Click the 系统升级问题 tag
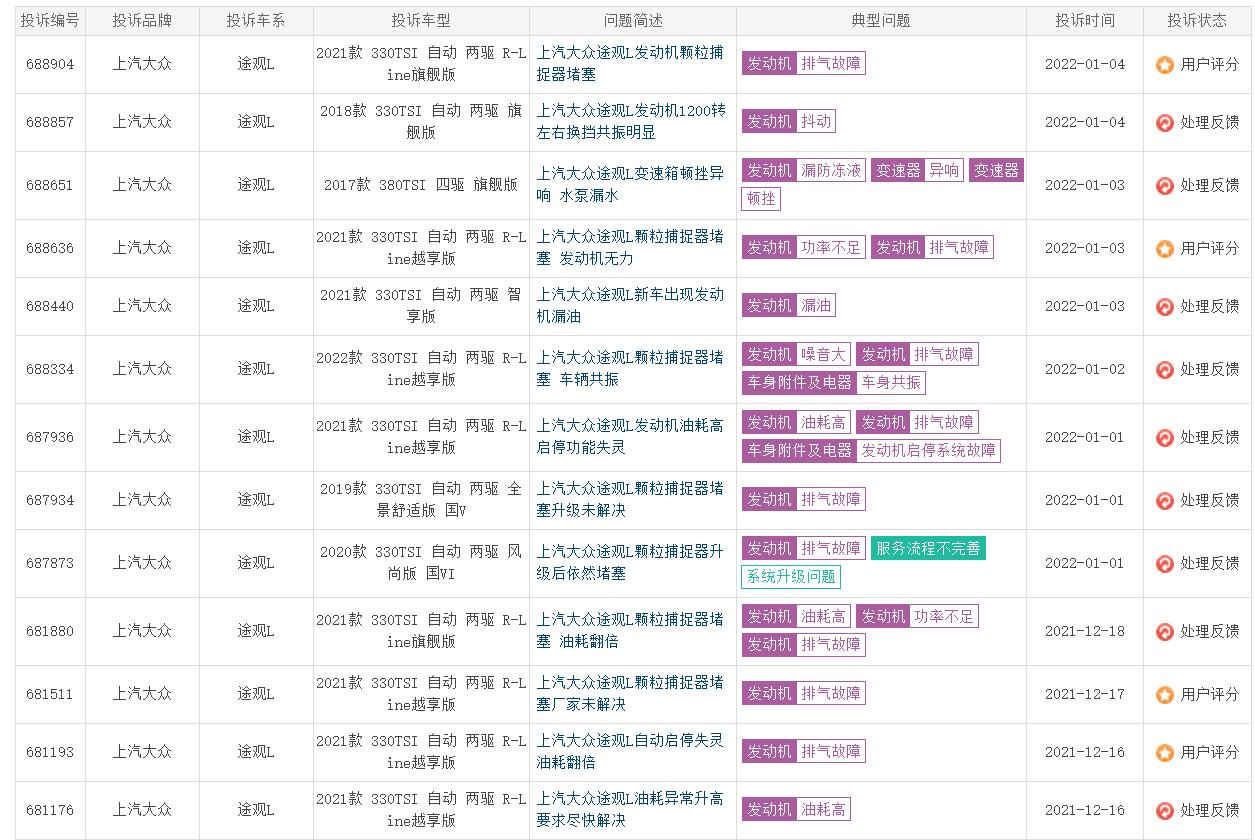The width and height of the screenshot is (1255, 840). [x=790, y=577]
